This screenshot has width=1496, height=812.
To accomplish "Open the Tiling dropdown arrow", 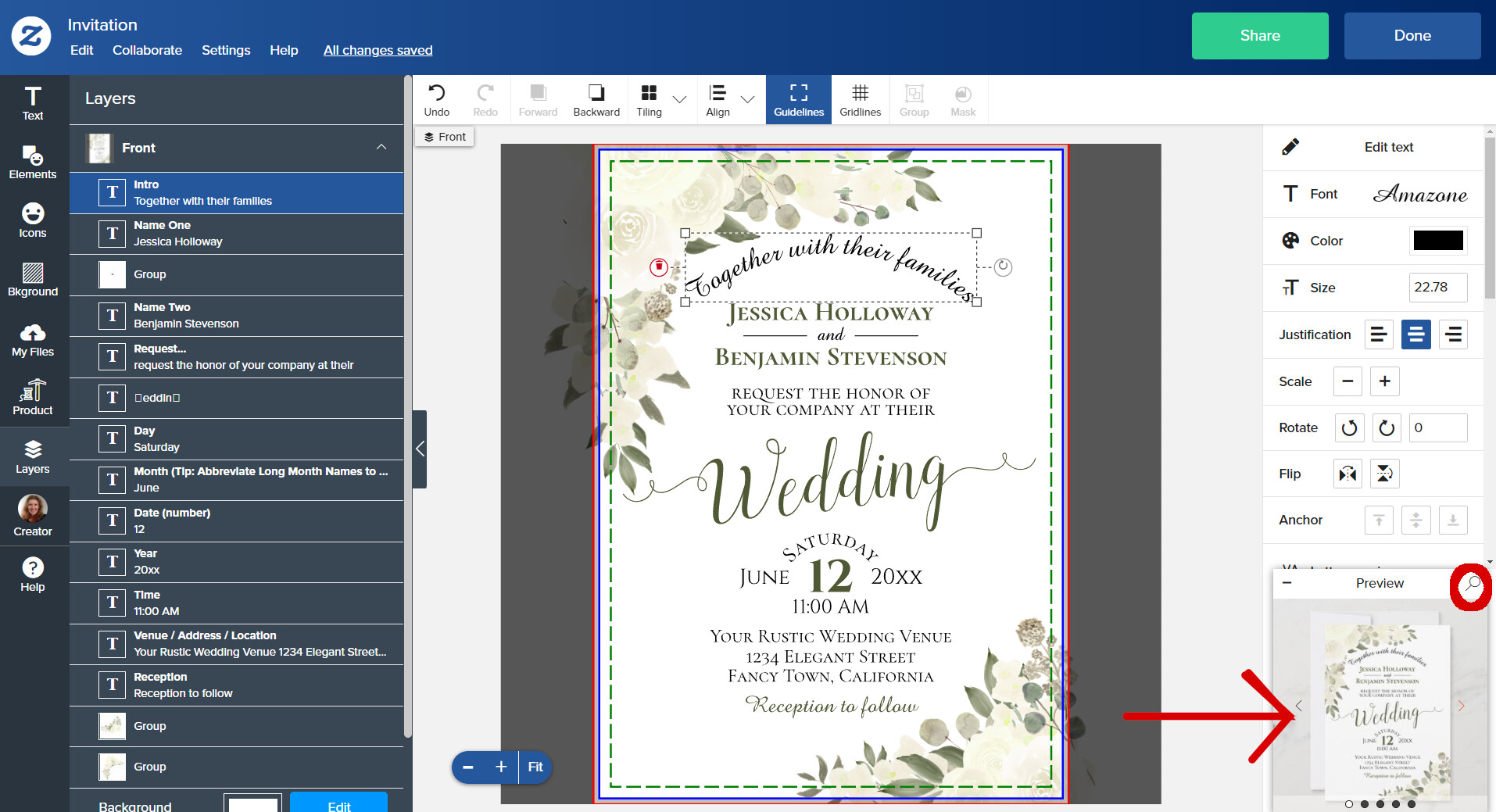I will [x=680, y=100].
